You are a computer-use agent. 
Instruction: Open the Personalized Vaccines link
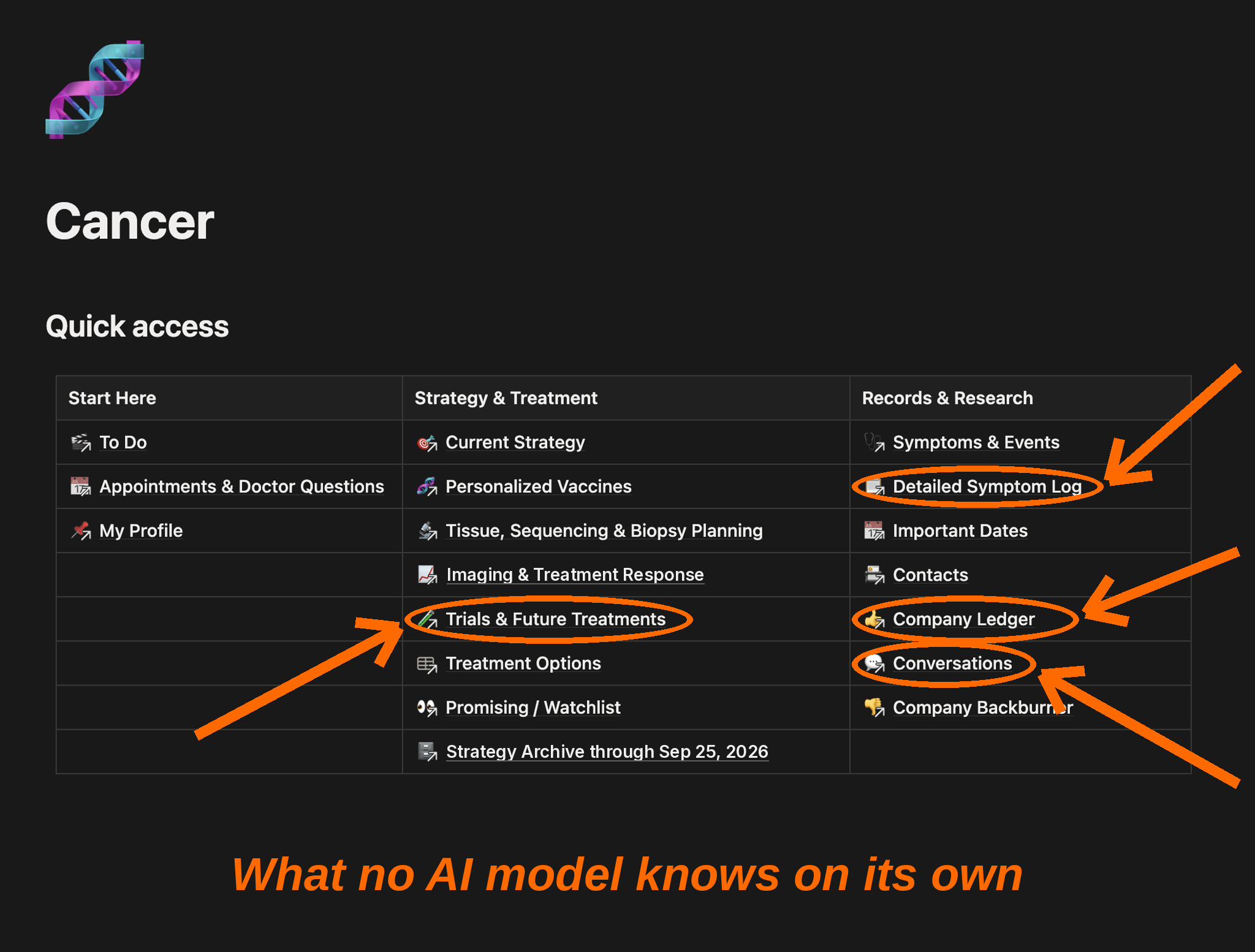(538, 486)
